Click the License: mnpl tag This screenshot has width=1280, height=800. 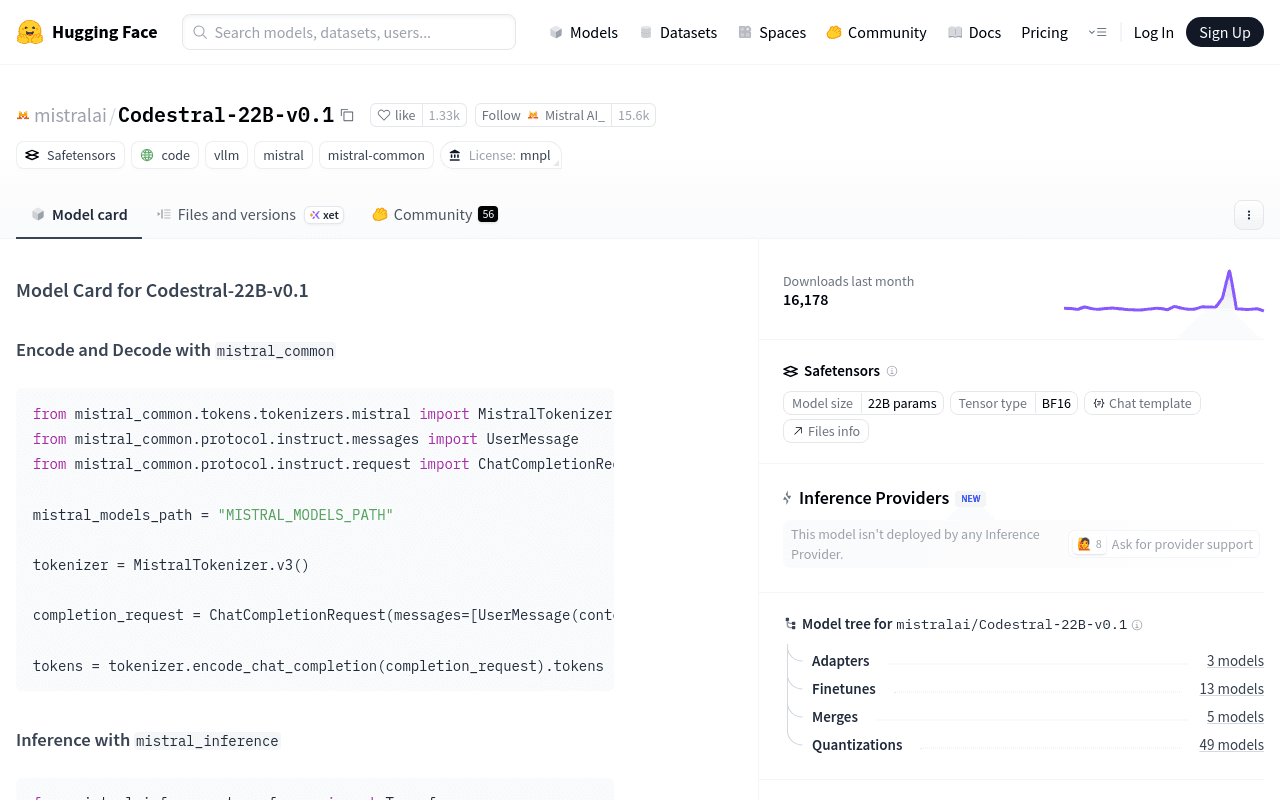click(x=500, y=155)
